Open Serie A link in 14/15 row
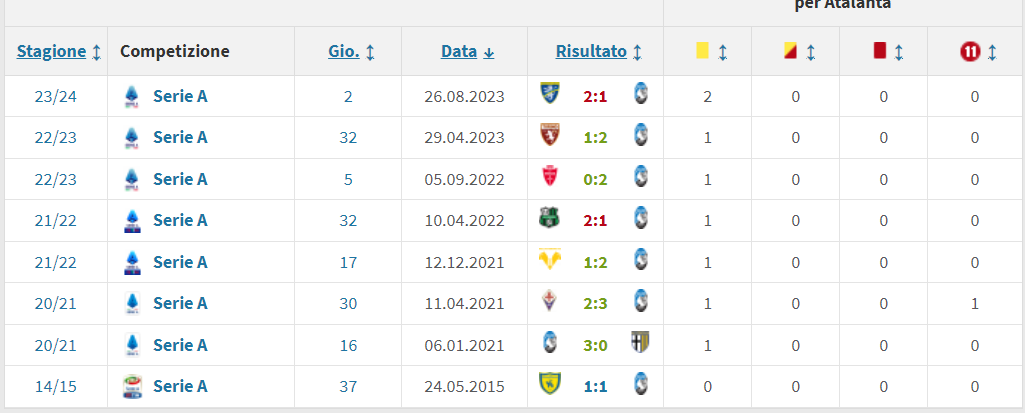1025x413 pixels. 180,386
